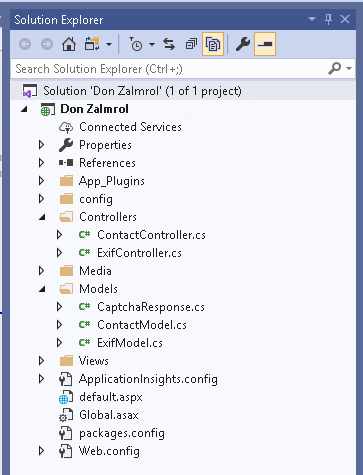363x475 pixels.
Task: Open Properties with the wrench toolbar icon
Action: pos(243,44)
